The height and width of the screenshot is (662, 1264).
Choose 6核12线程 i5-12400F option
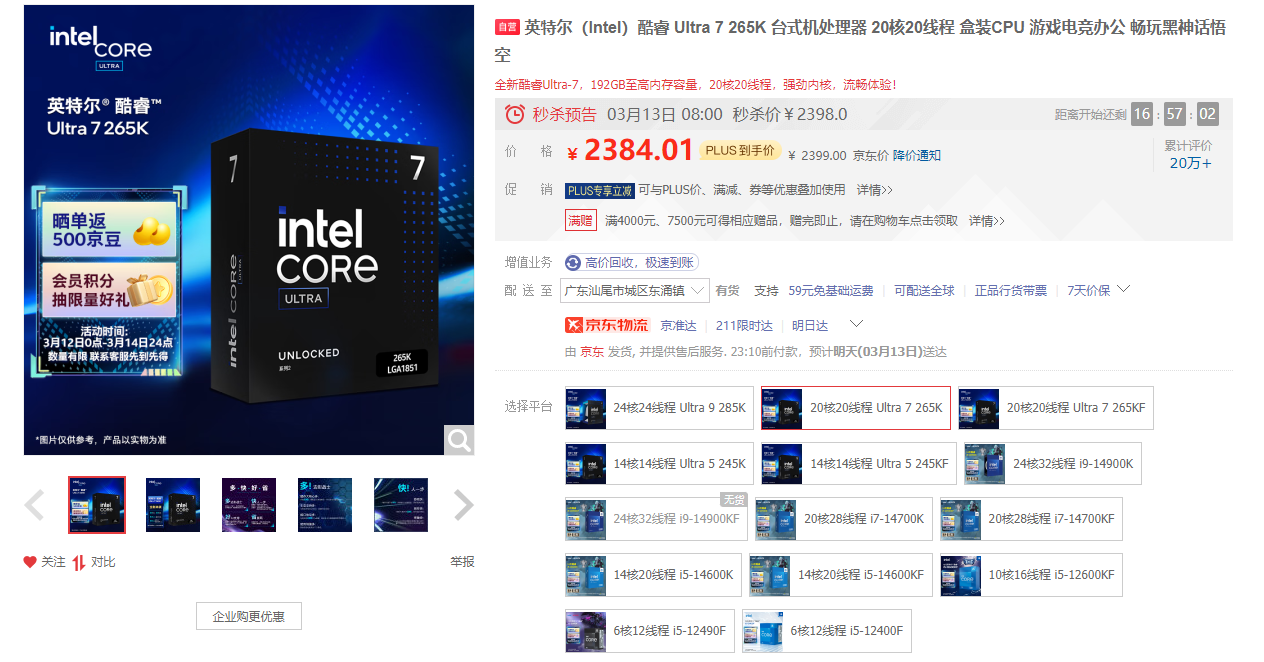(827, 631)
